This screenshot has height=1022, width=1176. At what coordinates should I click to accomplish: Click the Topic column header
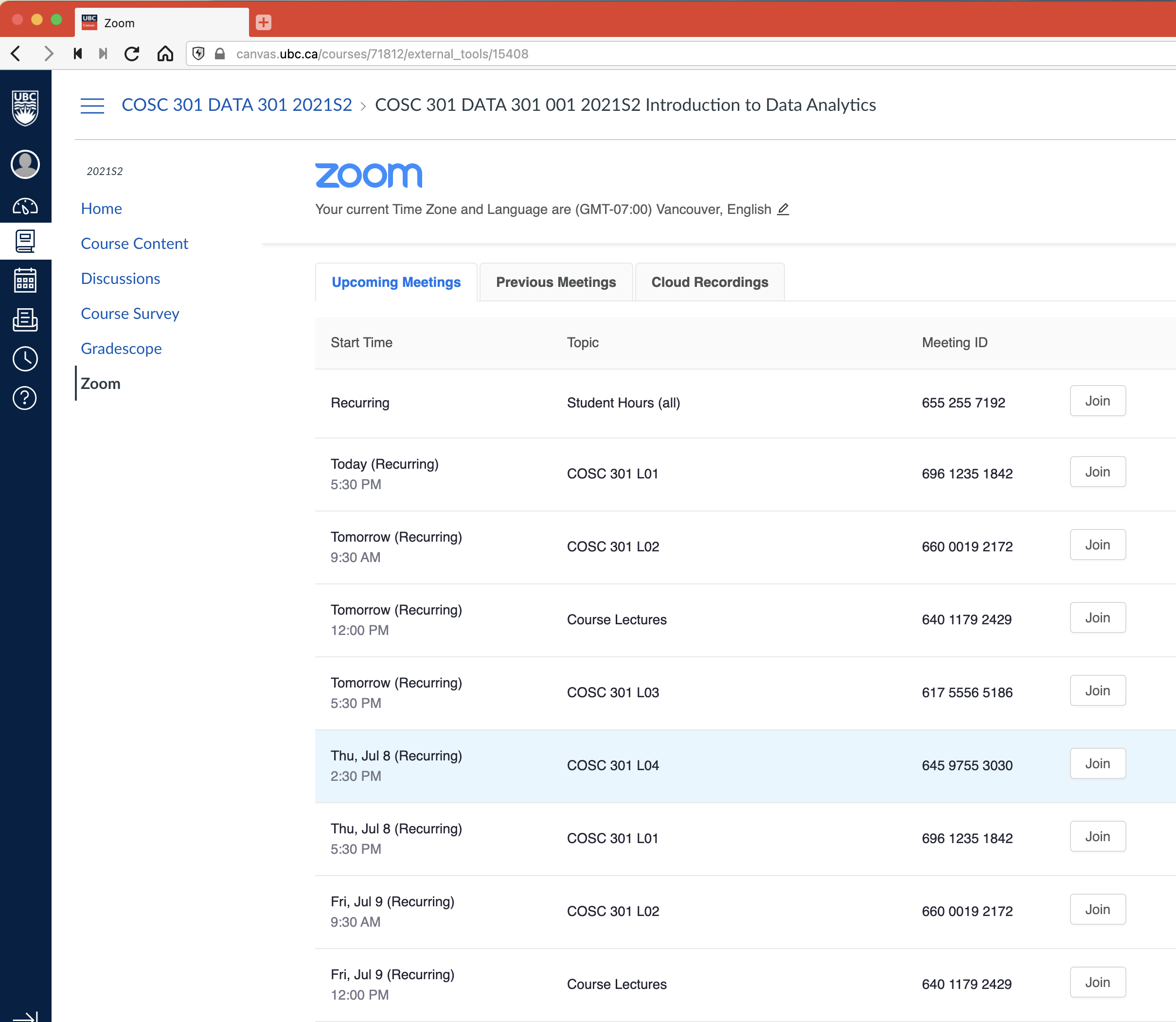(x=583, y=342)
